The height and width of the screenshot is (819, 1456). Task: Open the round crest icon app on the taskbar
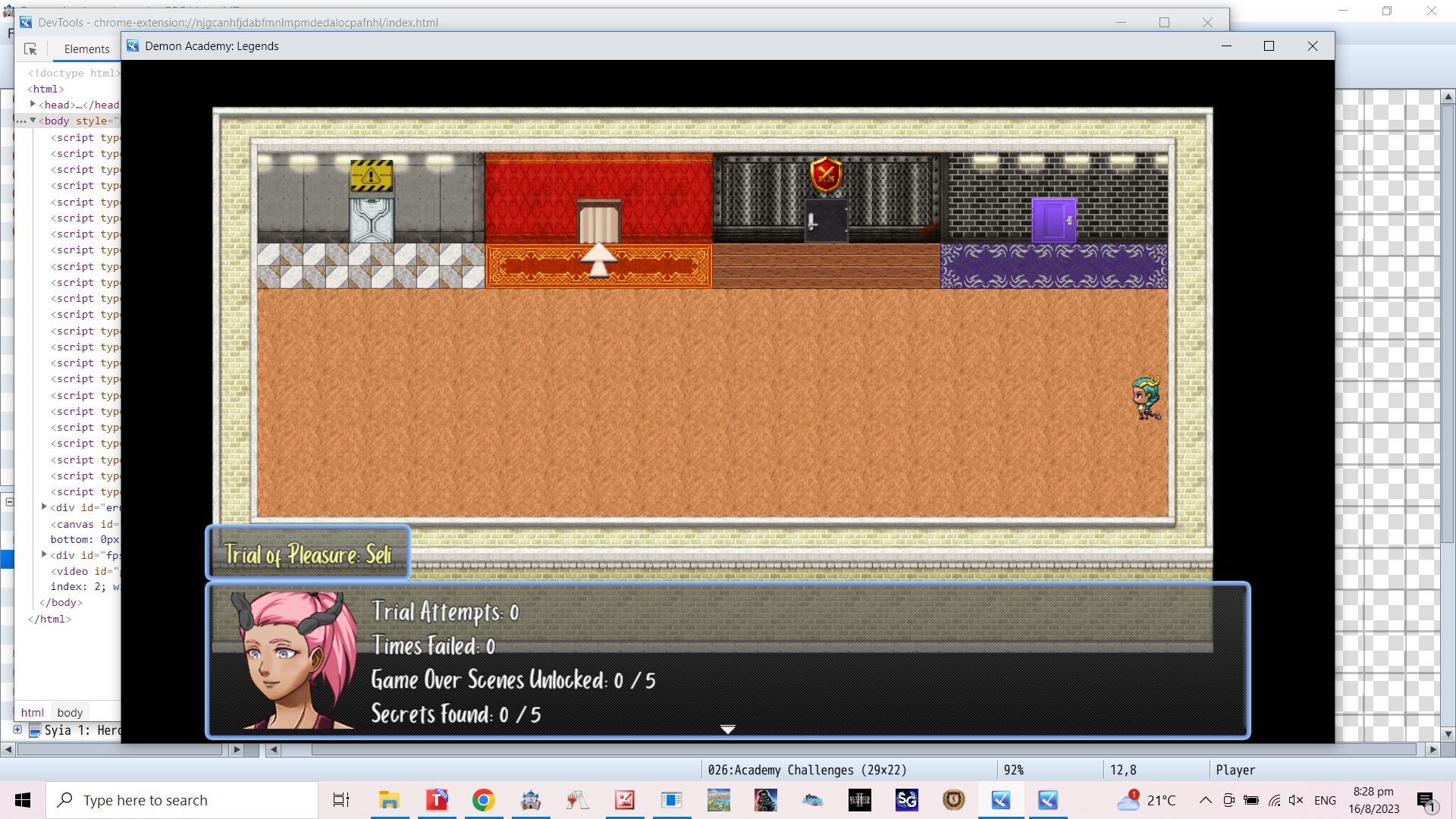click(x=954, y=800)
